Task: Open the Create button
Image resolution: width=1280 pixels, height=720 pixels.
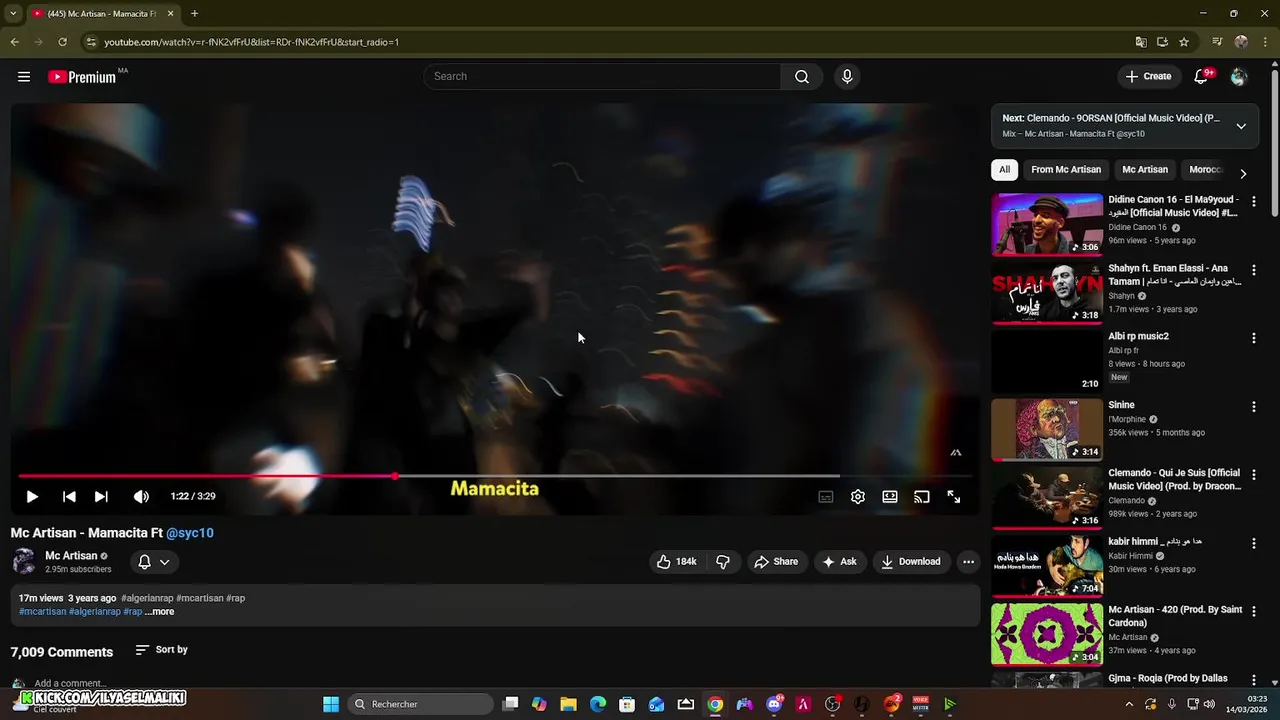Action: [1148, 77]
